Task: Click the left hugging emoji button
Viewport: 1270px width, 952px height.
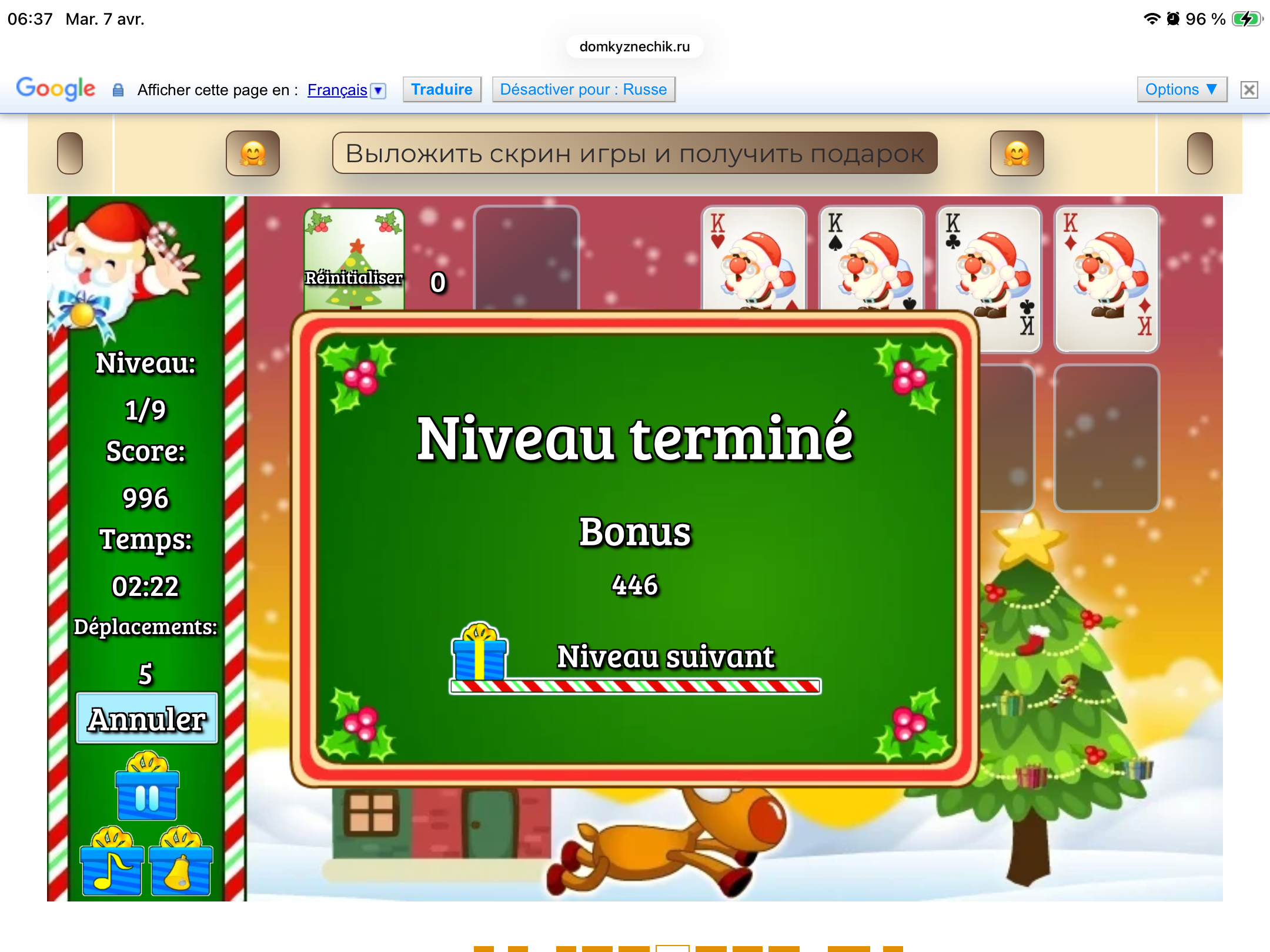Action: pos(253,154)
